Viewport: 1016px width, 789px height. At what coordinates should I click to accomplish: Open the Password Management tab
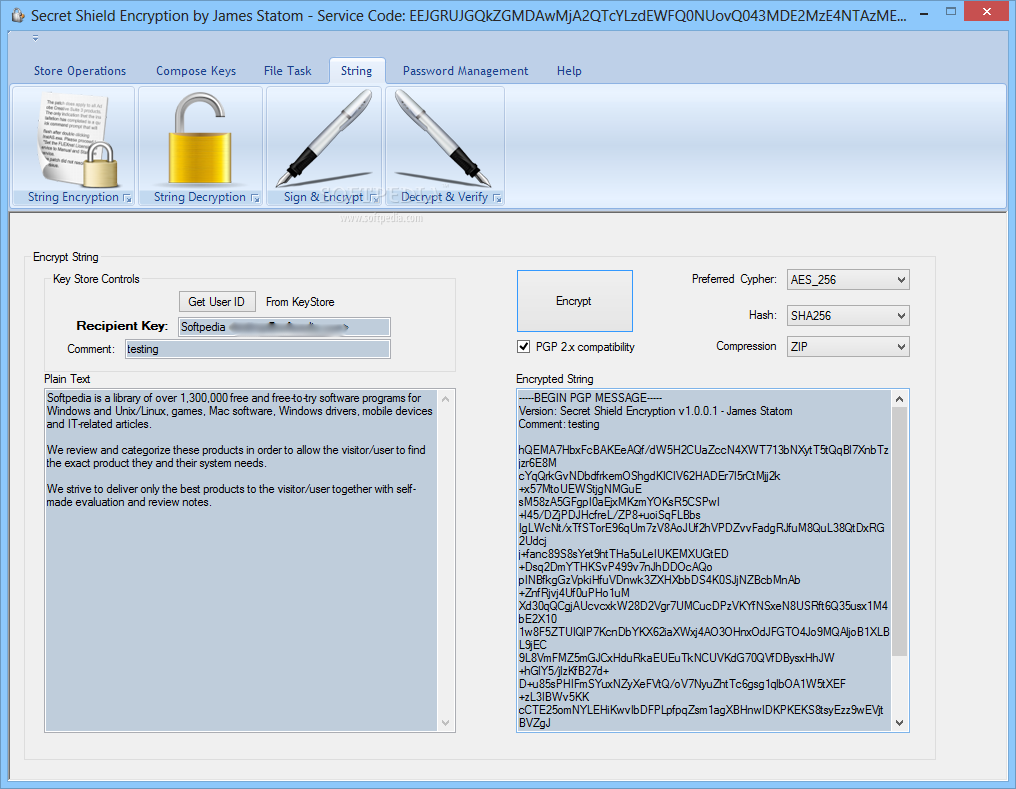(465, 71)
